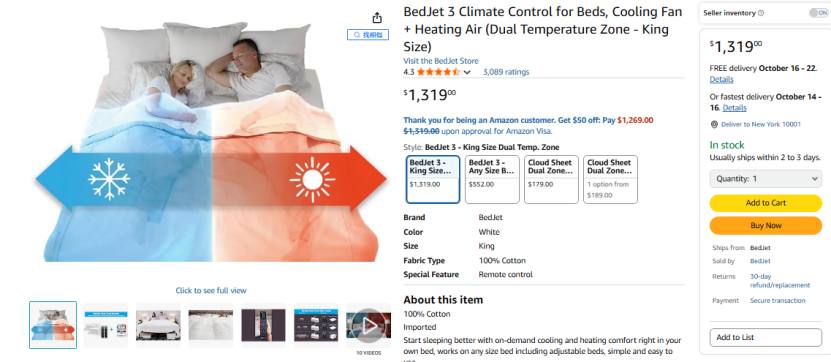
Task: Play the product video thumbnail
Action: click(x=368, y=325)
